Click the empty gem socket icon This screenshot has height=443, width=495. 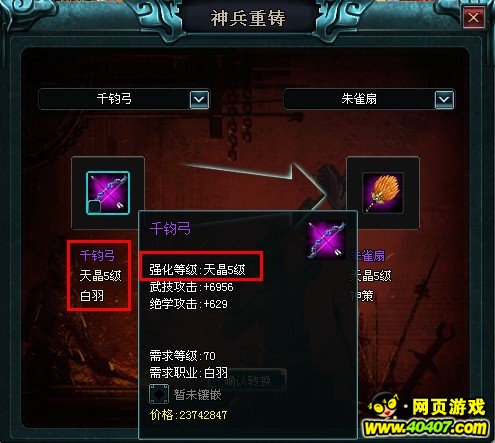159,394
